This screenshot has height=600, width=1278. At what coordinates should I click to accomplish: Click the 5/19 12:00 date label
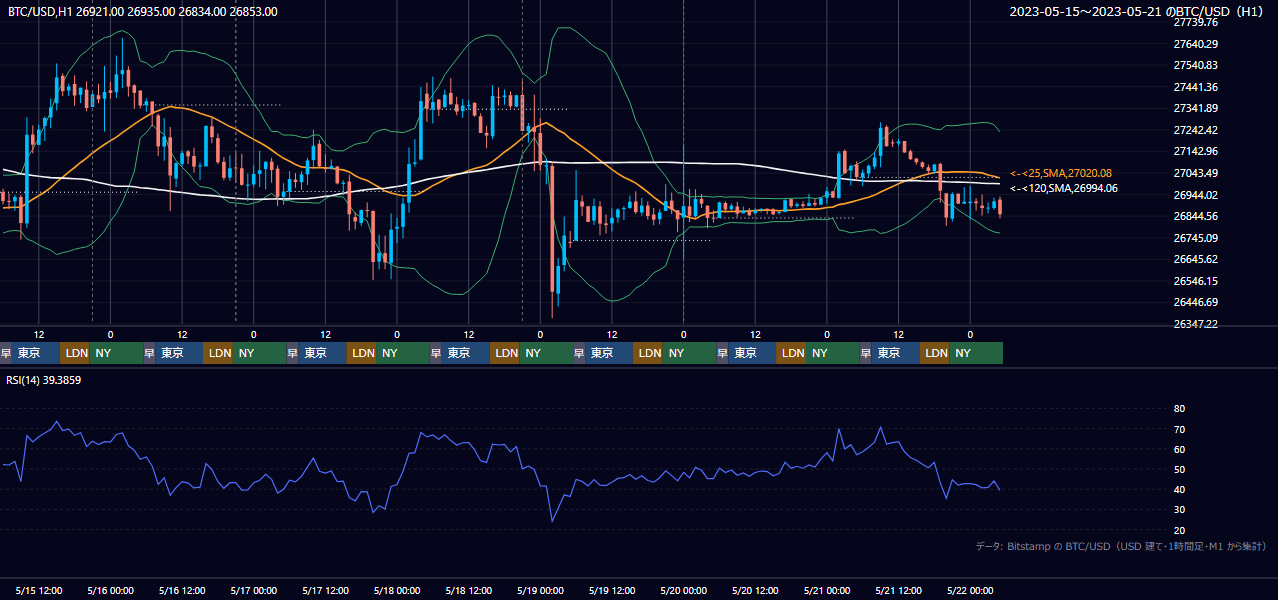612,591
